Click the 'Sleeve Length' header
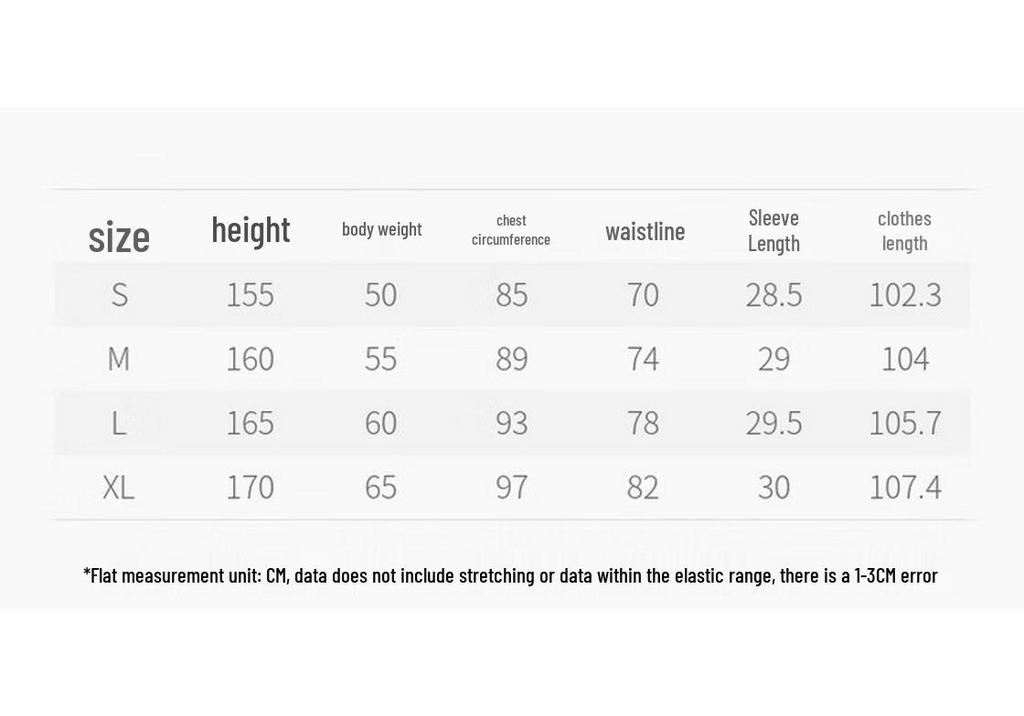 click(774, 231)
